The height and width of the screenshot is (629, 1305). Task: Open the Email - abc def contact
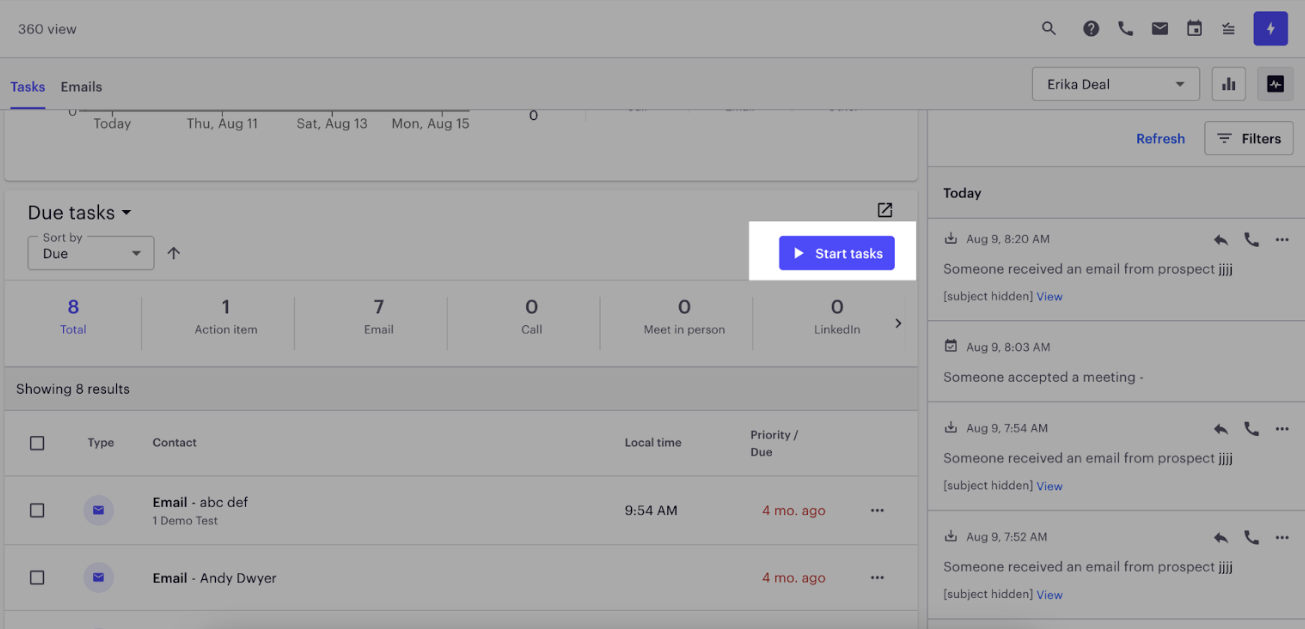click(200, 502)
